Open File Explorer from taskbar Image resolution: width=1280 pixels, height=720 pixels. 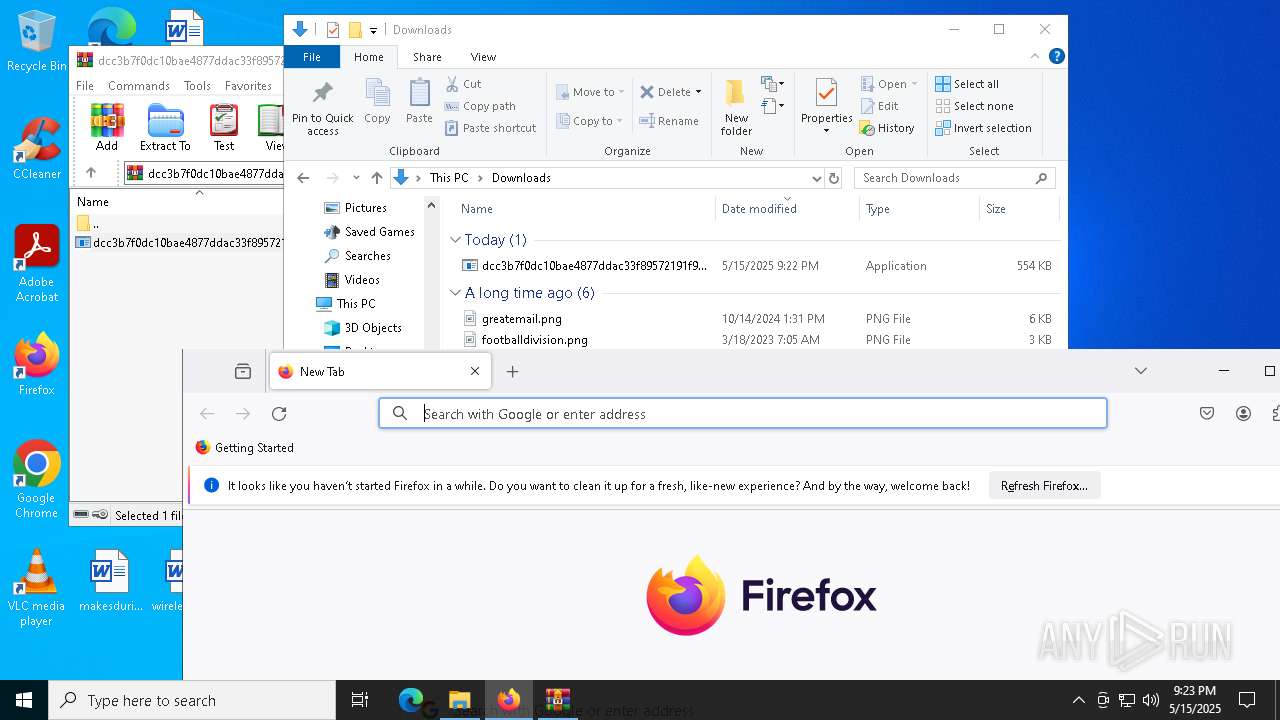pyautogui.click(x=459, y=700)
